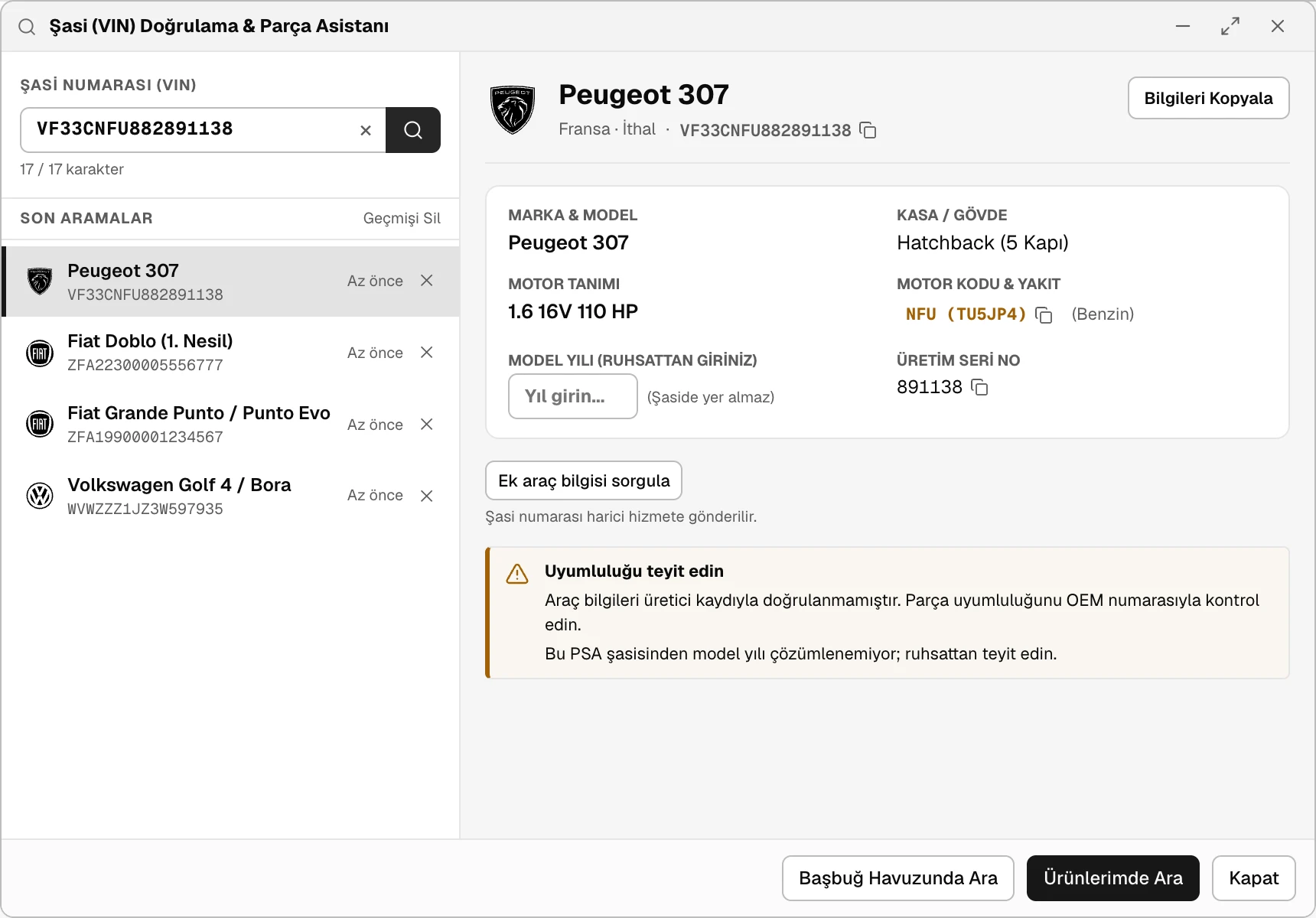1316x918 pixels.
Task: Click Ek araç bilgisi sorgula button
Action: (584, 480)
